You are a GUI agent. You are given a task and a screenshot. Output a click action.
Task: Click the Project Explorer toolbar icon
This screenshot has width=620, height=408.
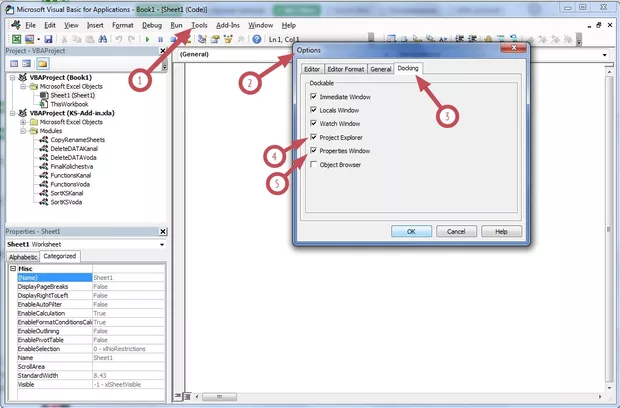pos(202,39)
